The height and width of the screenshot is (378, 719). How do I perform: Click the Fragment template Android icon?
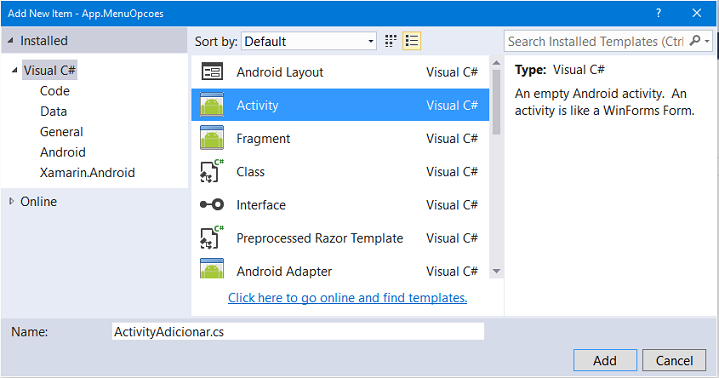pyautogui.click(x=212, y=138)
